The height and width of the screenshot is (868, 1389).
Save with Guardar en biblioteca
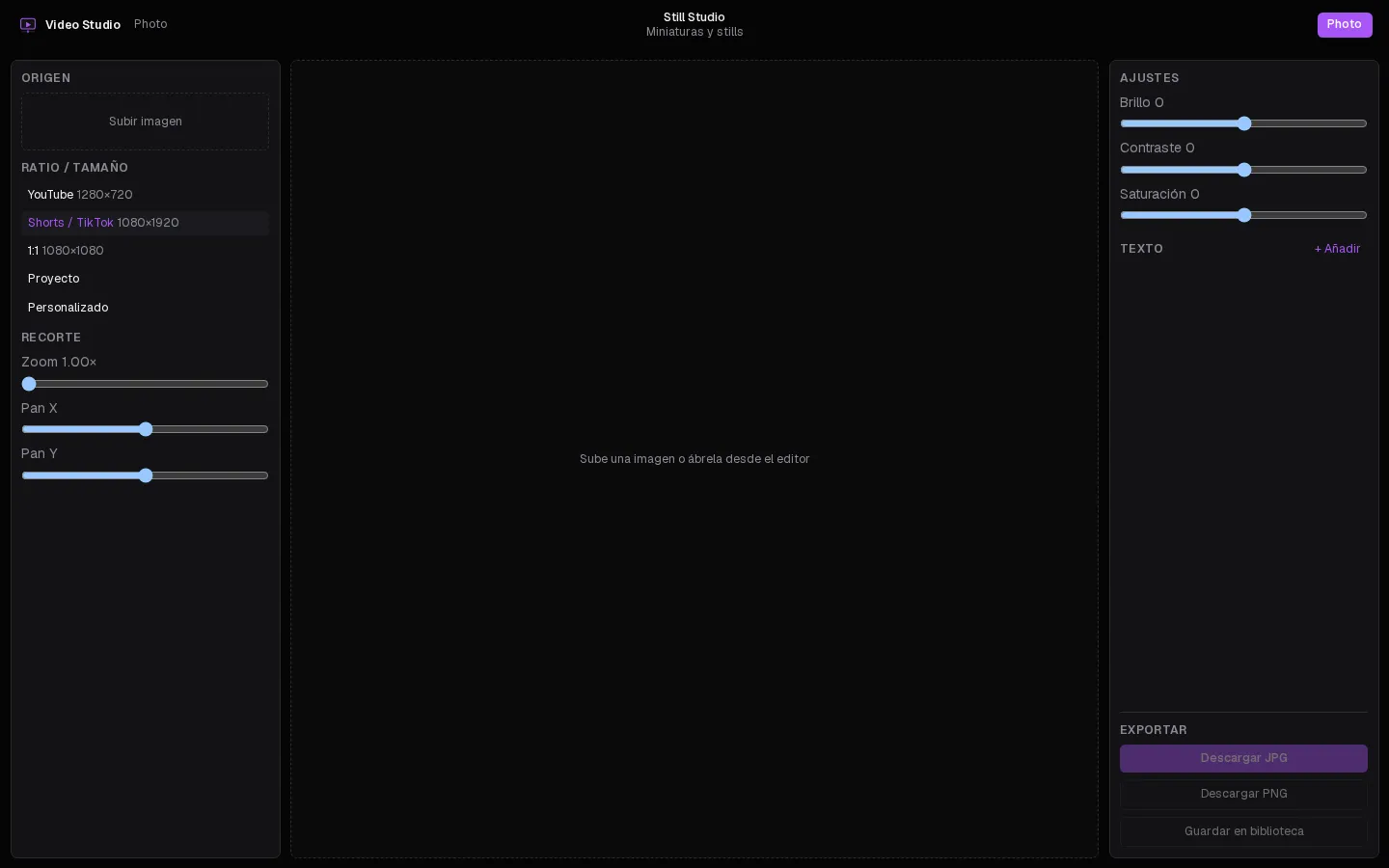[x=1243, y=831]
